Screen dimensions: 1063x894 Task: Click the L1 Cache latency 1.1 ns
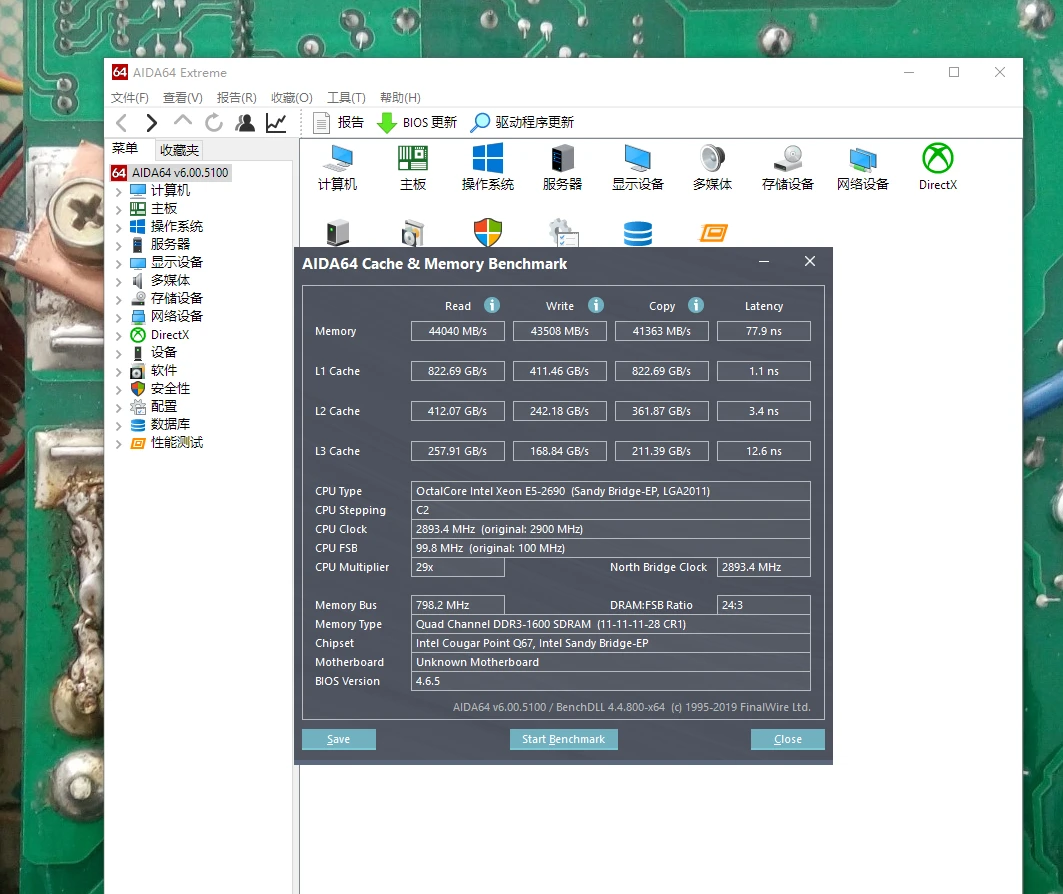pos(763,371)
